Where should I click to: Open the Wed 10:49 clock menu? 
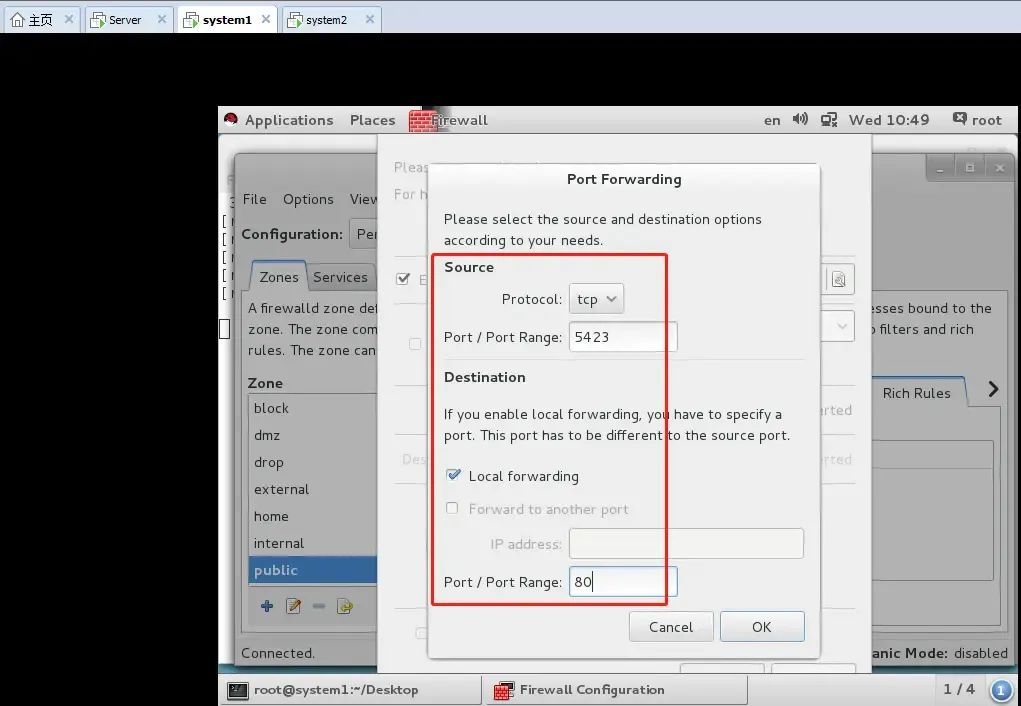click(x=889, y=120)
